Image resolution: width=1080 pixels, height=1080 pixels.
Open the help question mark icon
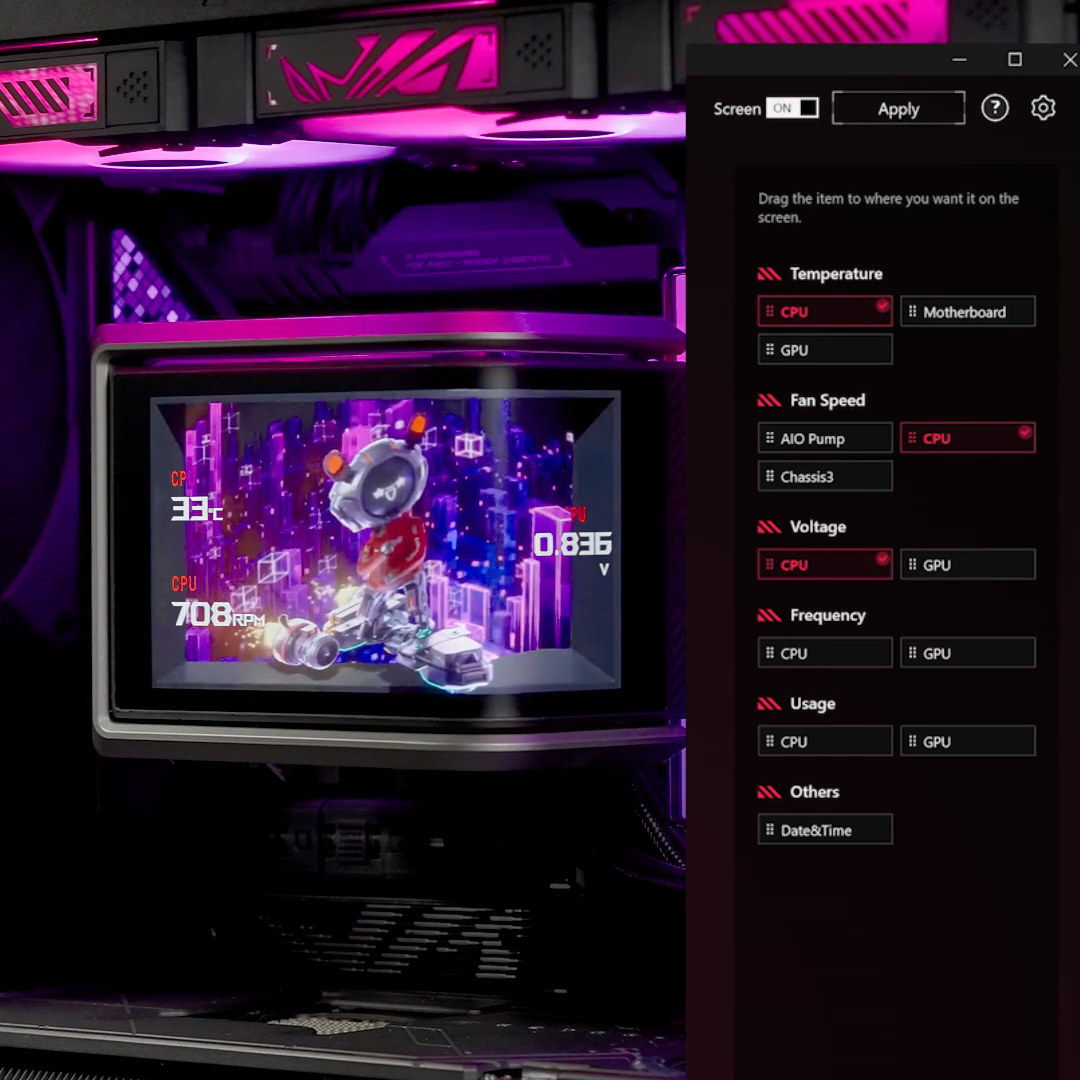coord(994,108)
